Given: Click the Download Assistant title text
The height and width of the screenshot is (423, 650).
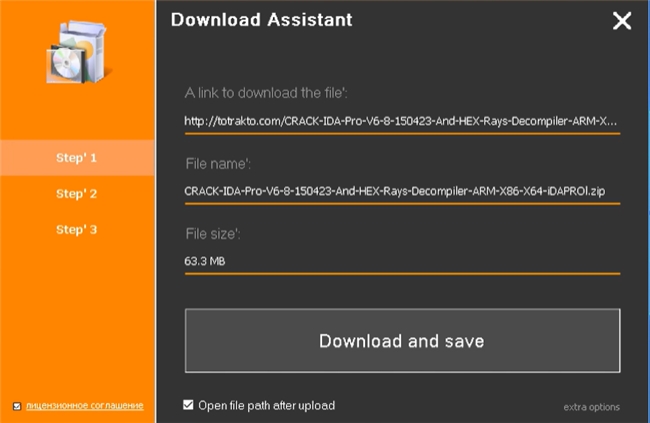Looking at the screenshot, I should [261, 19].
